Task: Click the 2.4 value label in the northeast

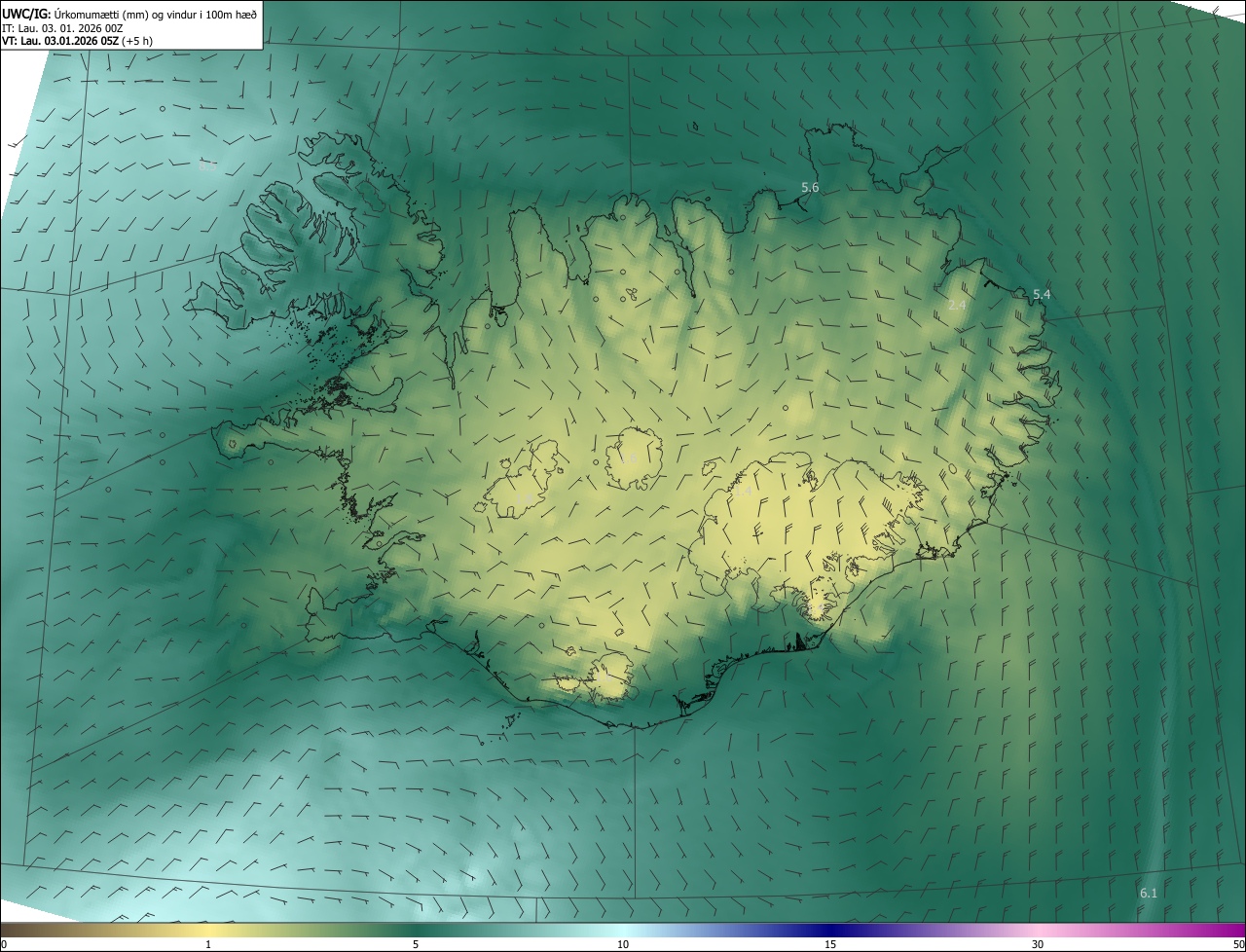Action: pos(957,305)
